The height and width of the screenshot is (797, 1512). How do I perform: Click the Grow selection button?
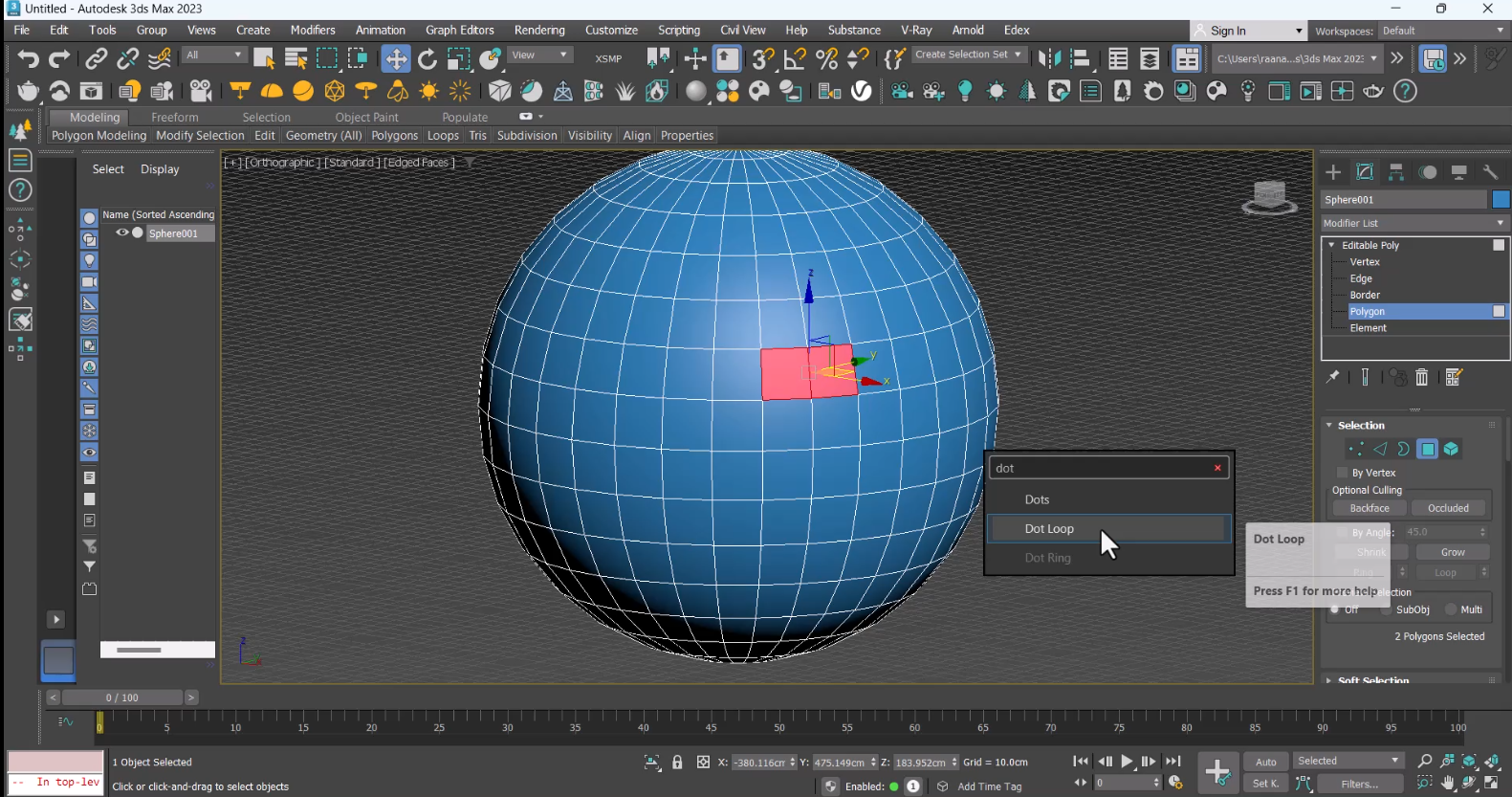[1452, 552]
